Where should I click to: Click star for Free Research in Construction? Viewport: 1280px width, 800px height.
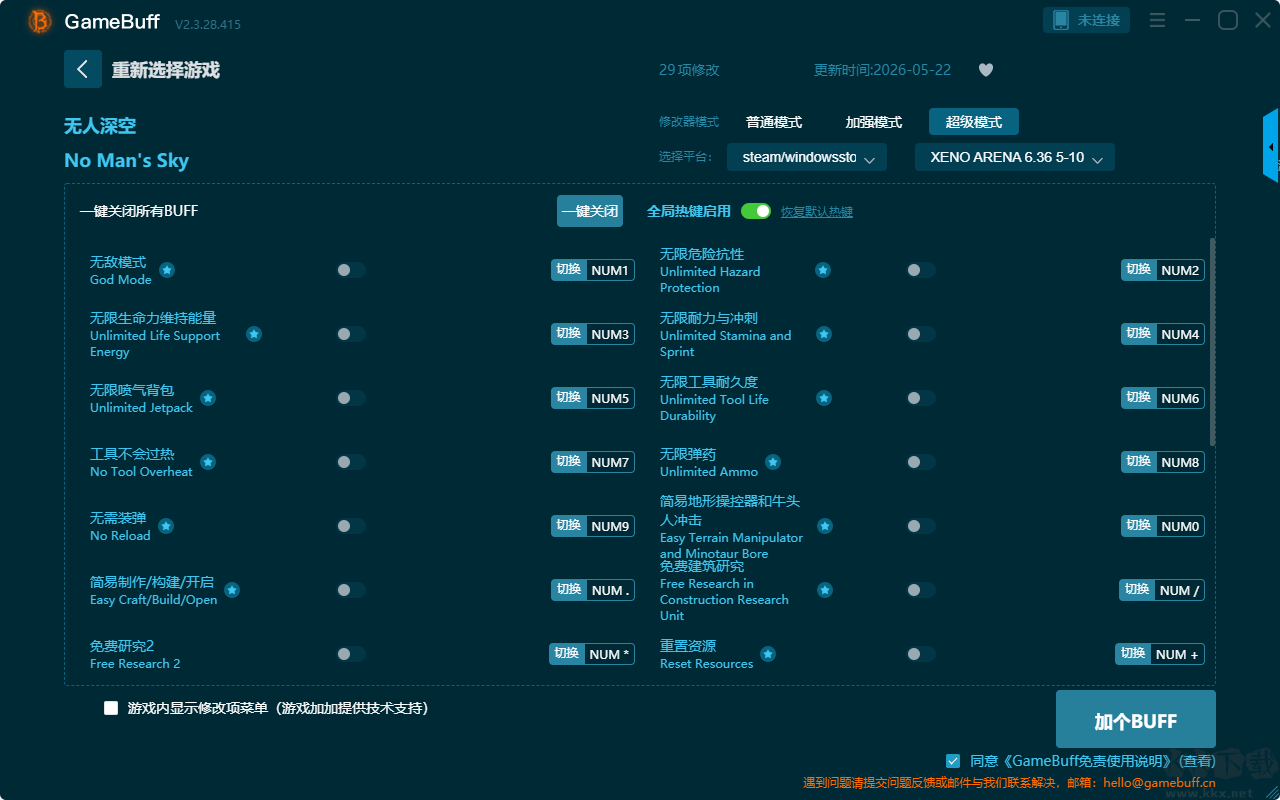pos(825,590)
